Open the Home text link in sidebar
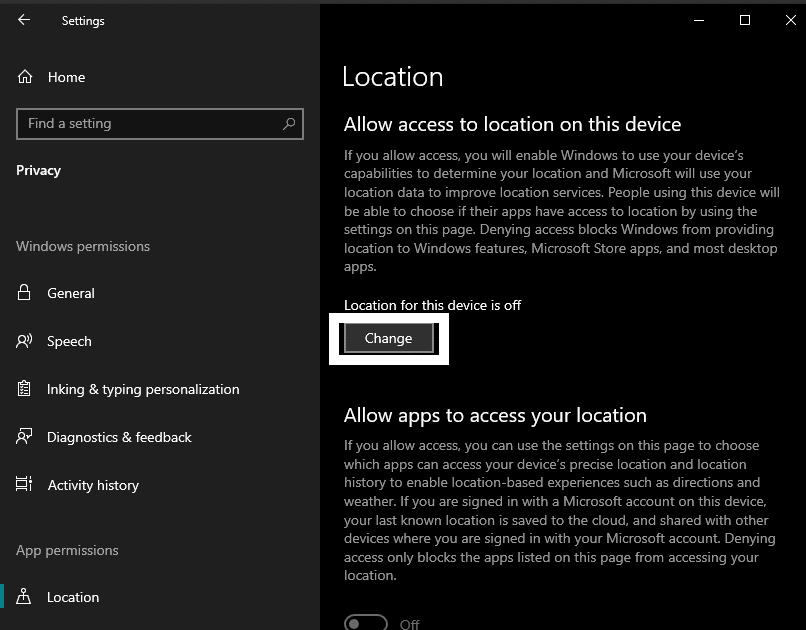Viewport: 806px width, 630px height. [66, 77]
